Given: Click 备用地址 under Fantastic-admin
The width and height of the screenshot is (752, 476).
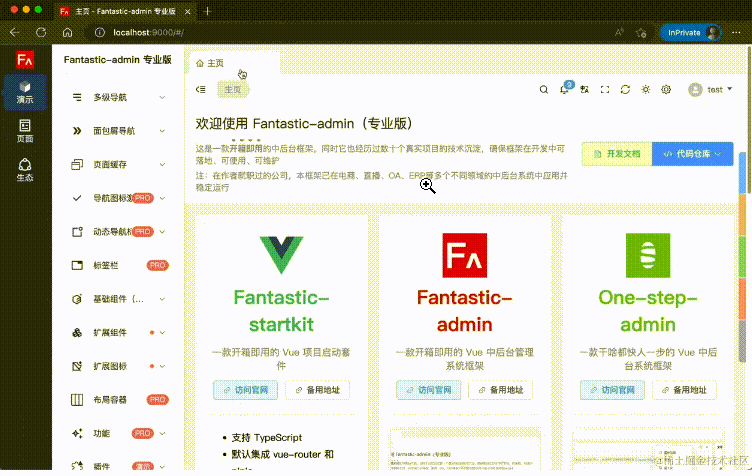Looking at the screenshot, I should [x=501, y=390].
